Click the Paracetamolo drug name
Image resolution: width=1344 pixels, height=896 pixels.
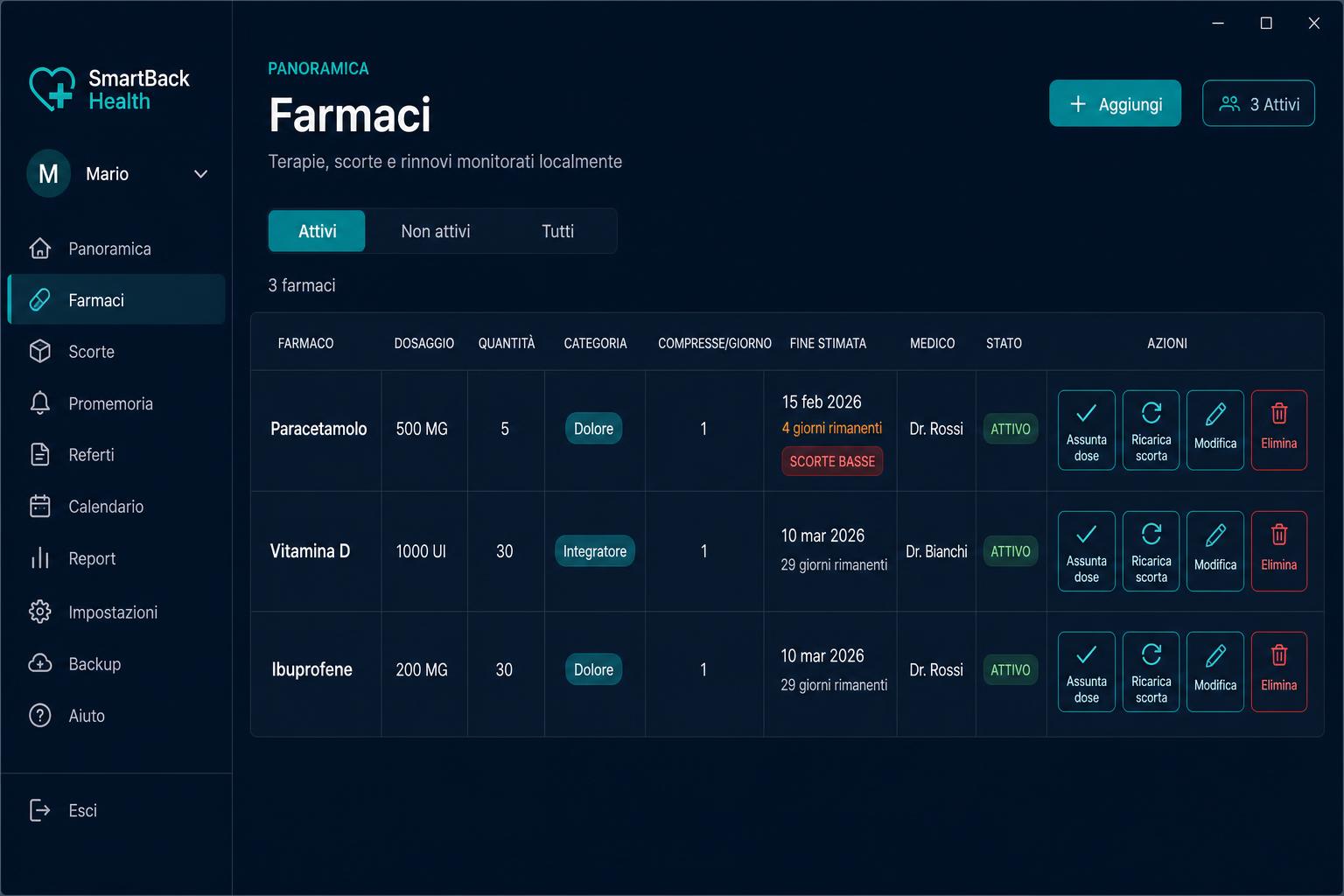(318, 429)
